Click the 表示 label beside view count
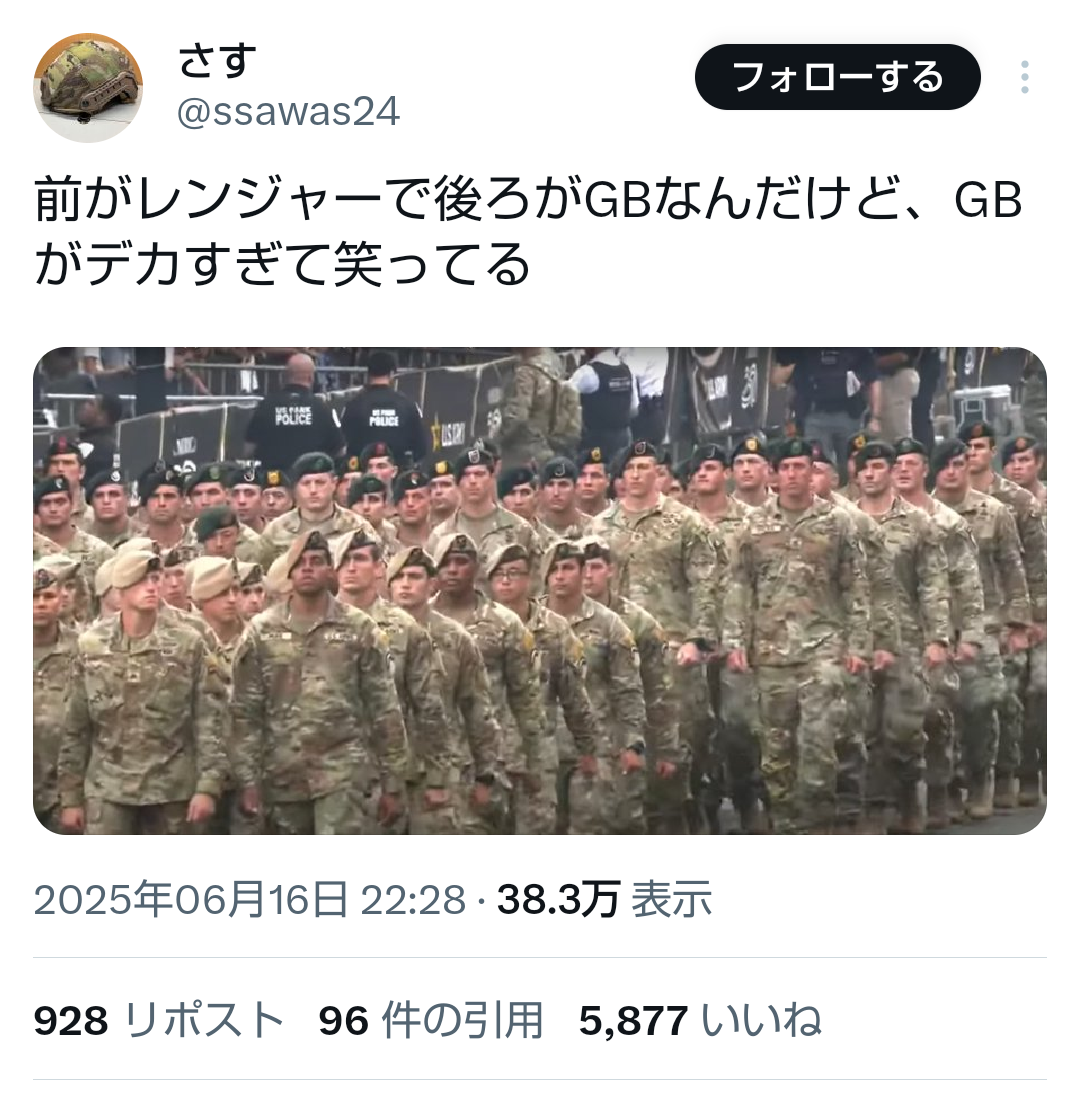The image size is (1080, 1093). (x=671, y=899)
